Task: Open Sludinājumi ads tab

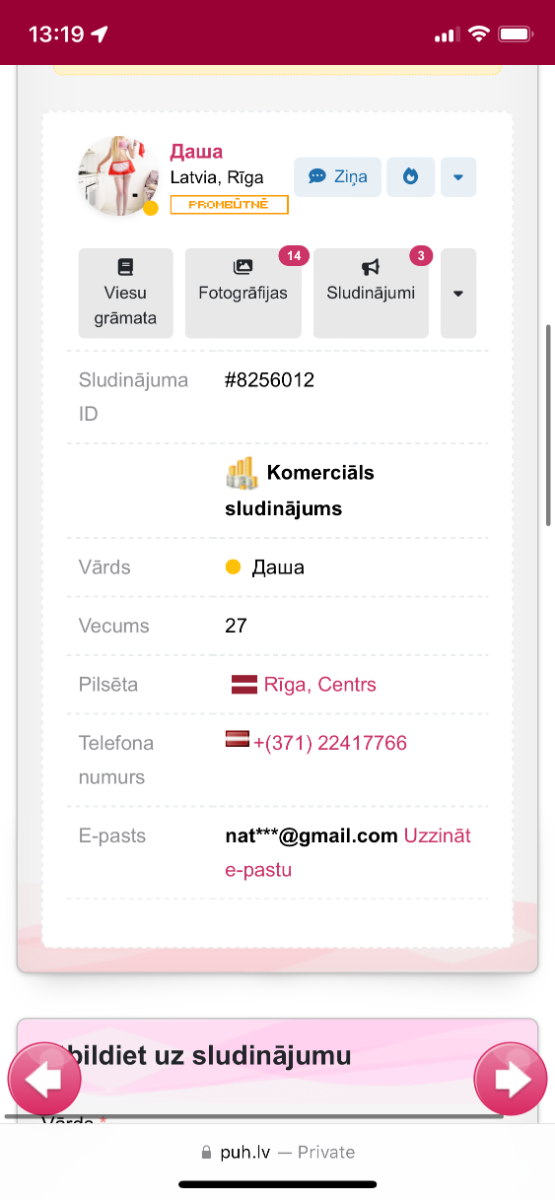Action: point(371,293)
